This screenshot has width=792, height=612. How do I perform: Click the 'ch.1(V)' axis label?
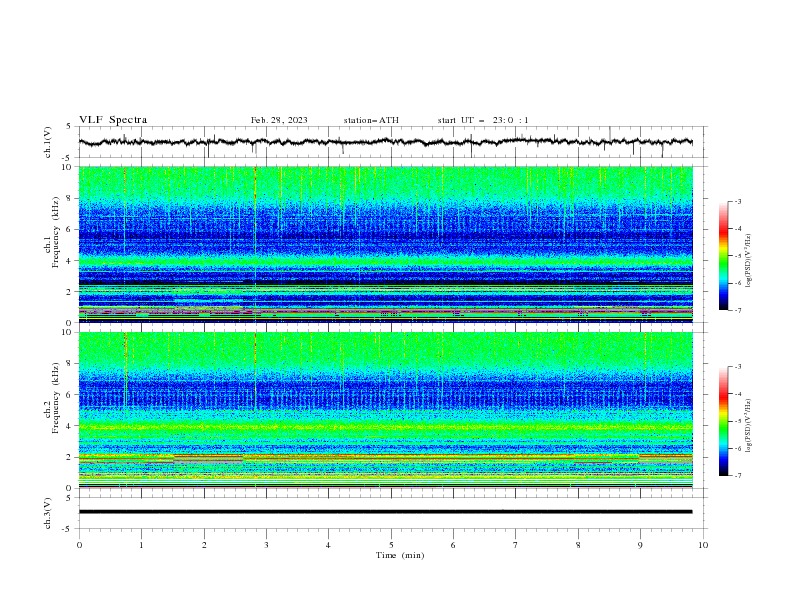[48, 142]
